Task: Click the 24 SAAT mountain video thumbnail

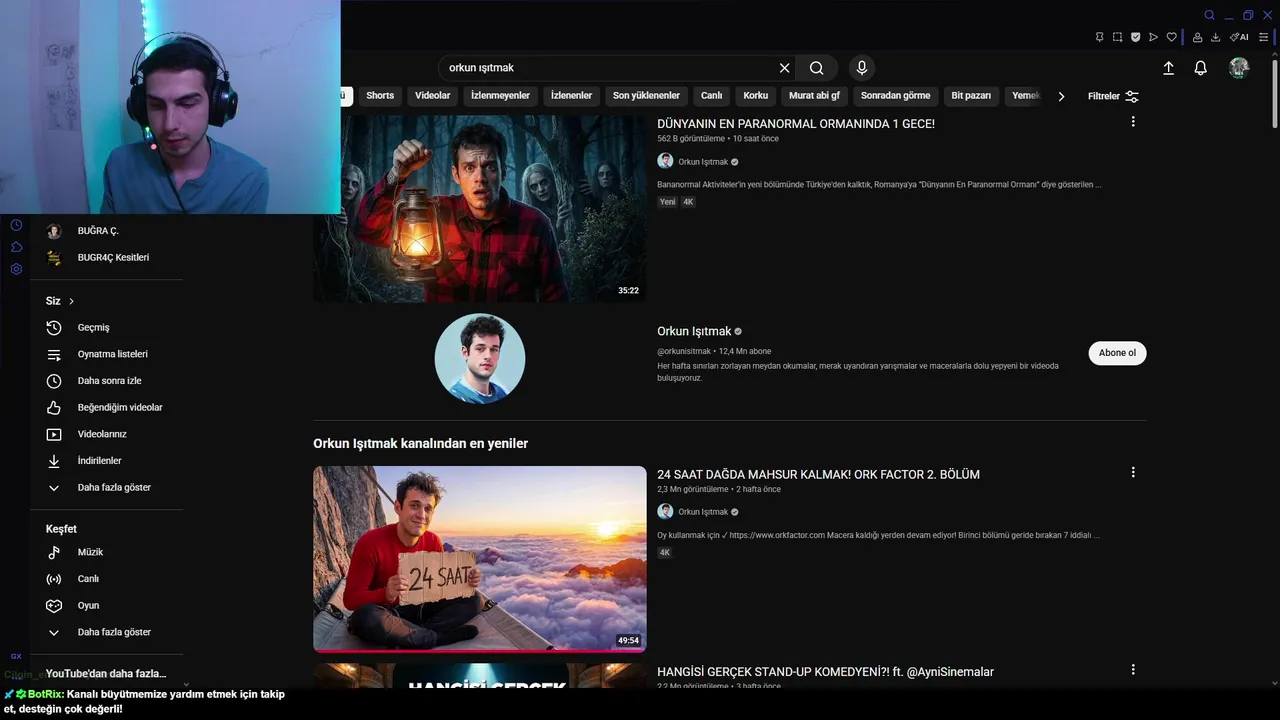Action: tap(480, 559)
